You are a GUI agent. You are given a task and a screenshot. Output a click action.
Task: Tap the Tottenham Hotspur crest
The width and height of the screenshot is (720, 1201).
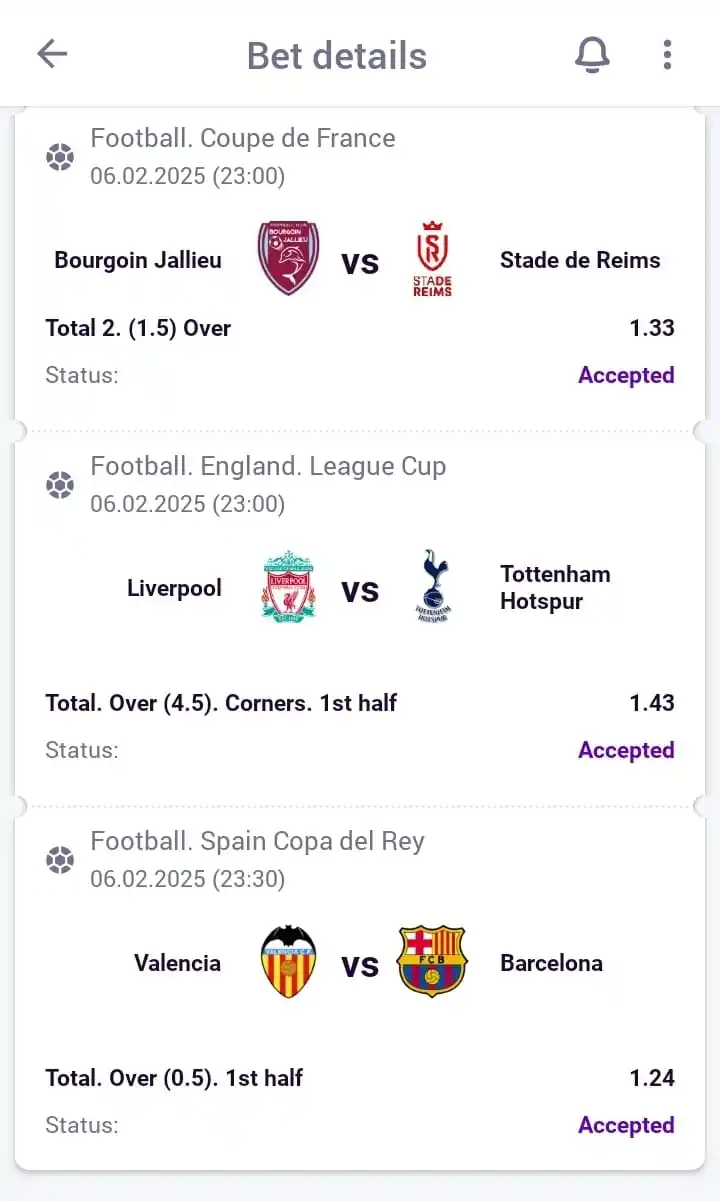[433, 587]
